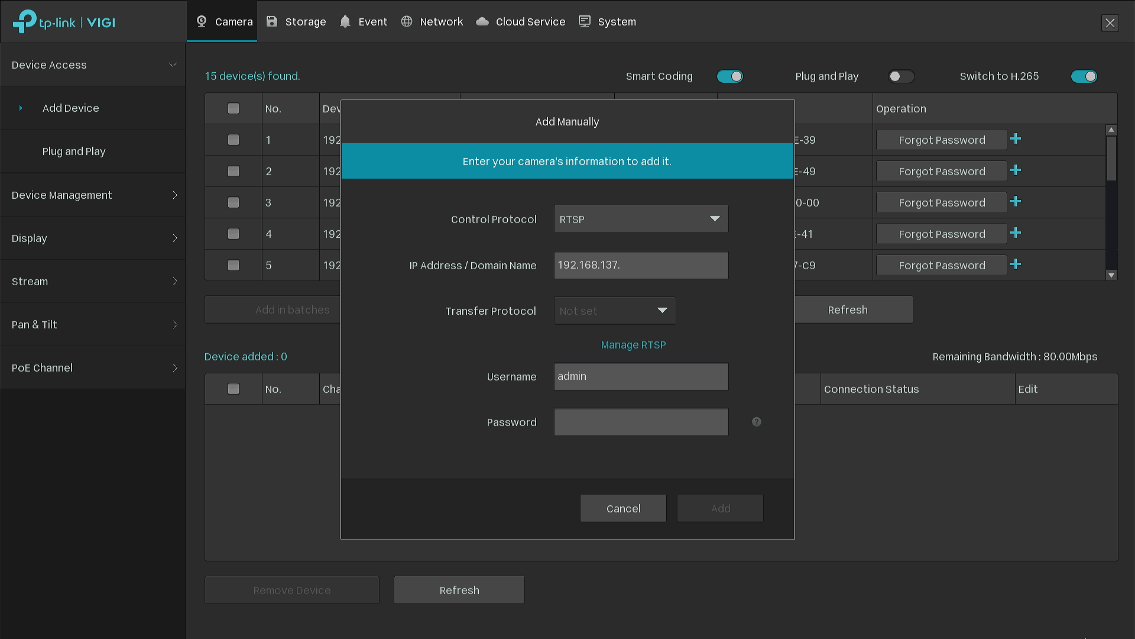Click the Camera tab icon

coord(201,22)
